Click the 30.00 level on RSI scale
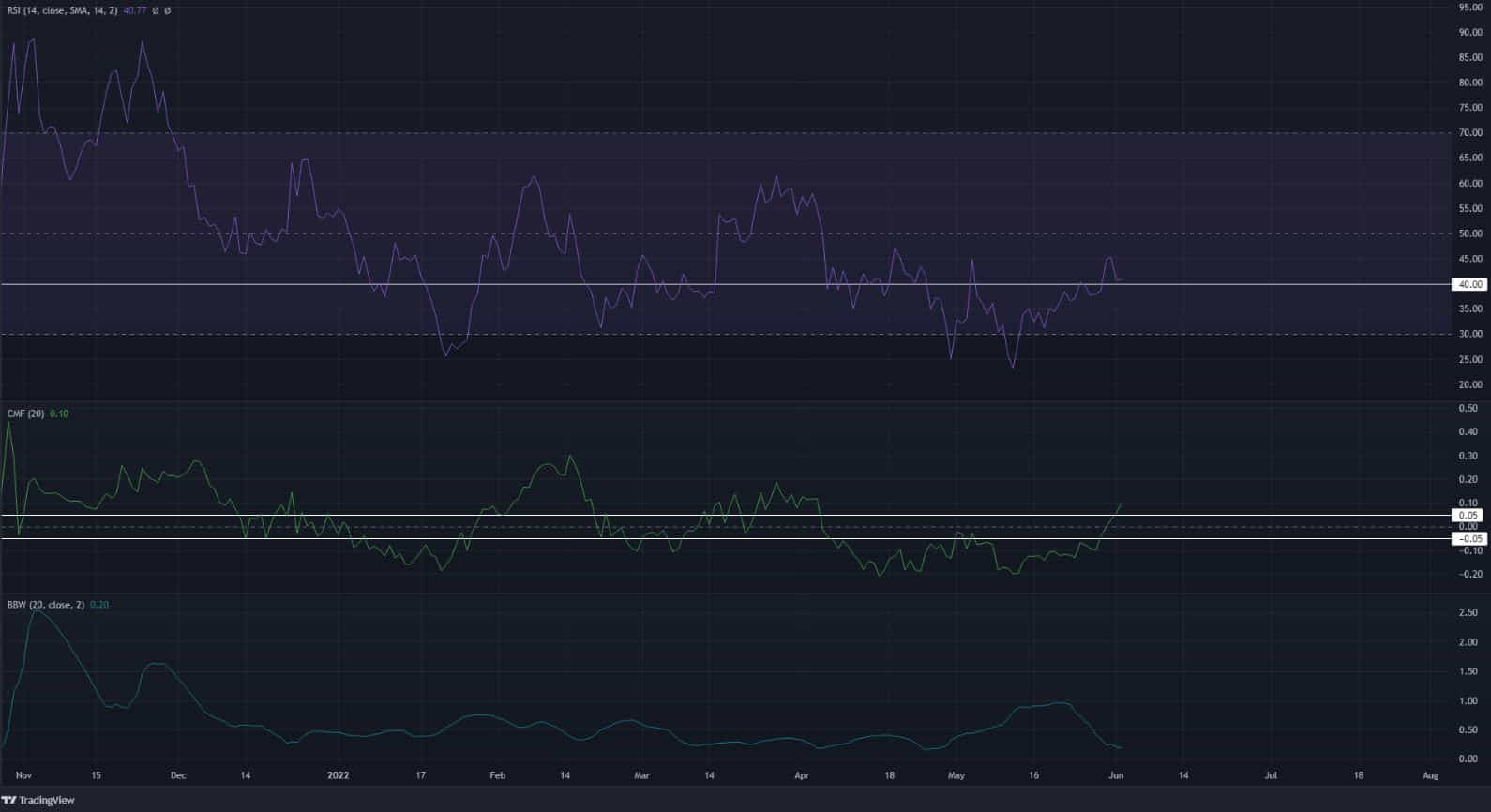The image size is (1491, 812). (1470, 334)
